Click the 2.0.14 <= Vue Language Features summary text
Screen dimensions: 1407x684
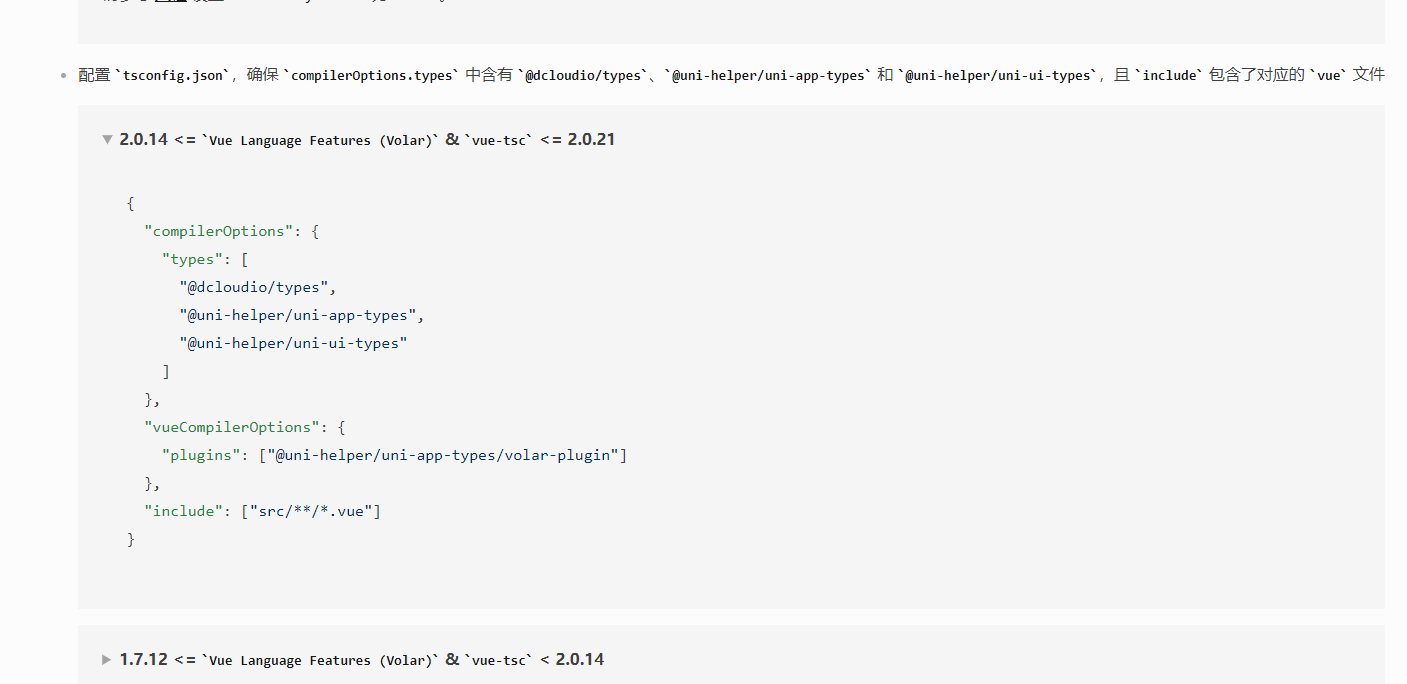click(366, 140)
